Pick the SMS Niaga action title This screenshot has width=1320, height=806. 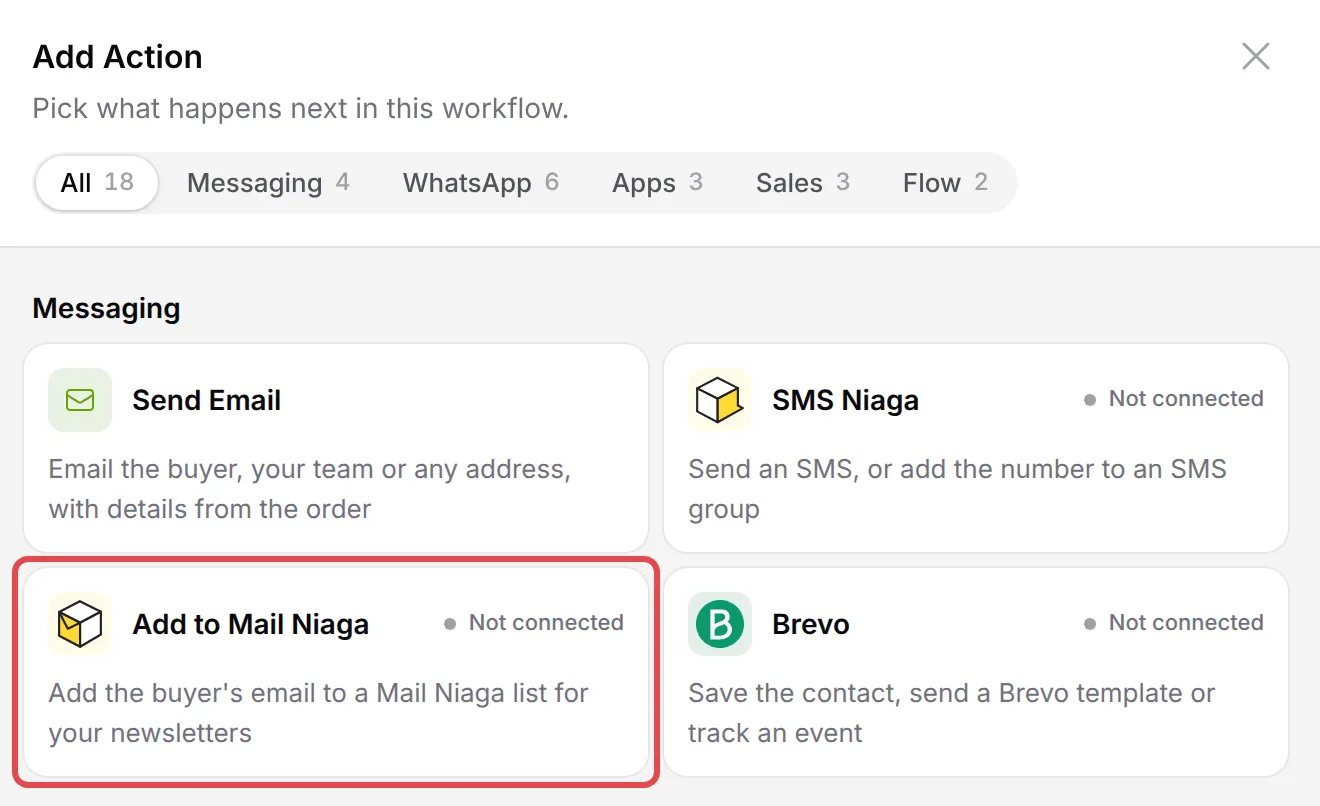(x=845, y=400)
